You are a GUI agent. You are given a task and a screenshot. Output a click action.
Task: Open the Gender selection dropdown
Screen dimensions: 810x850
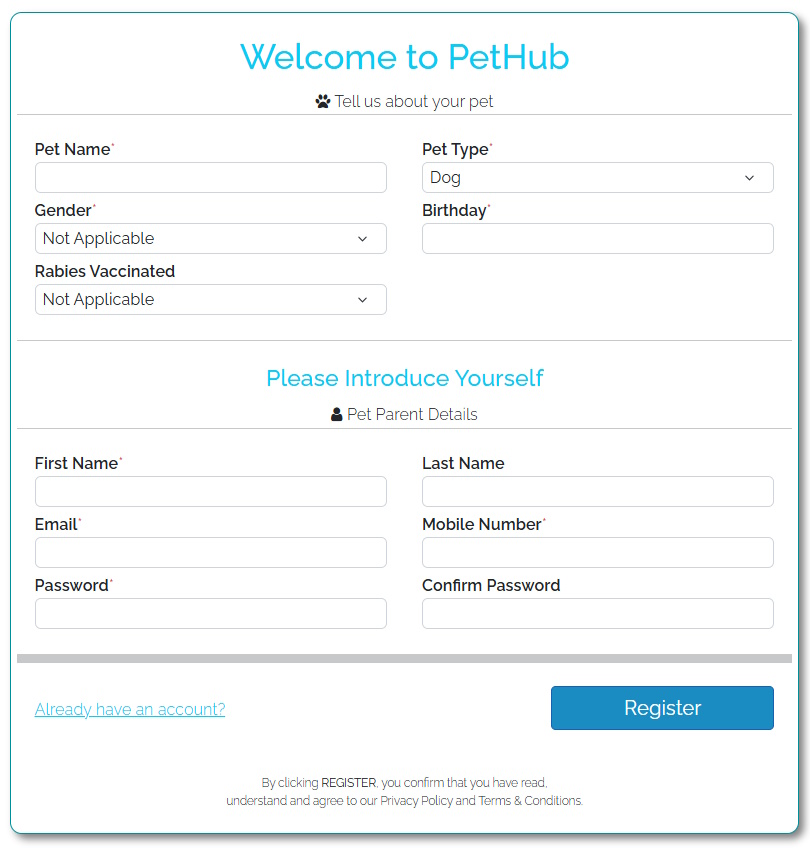click(210, 238)
